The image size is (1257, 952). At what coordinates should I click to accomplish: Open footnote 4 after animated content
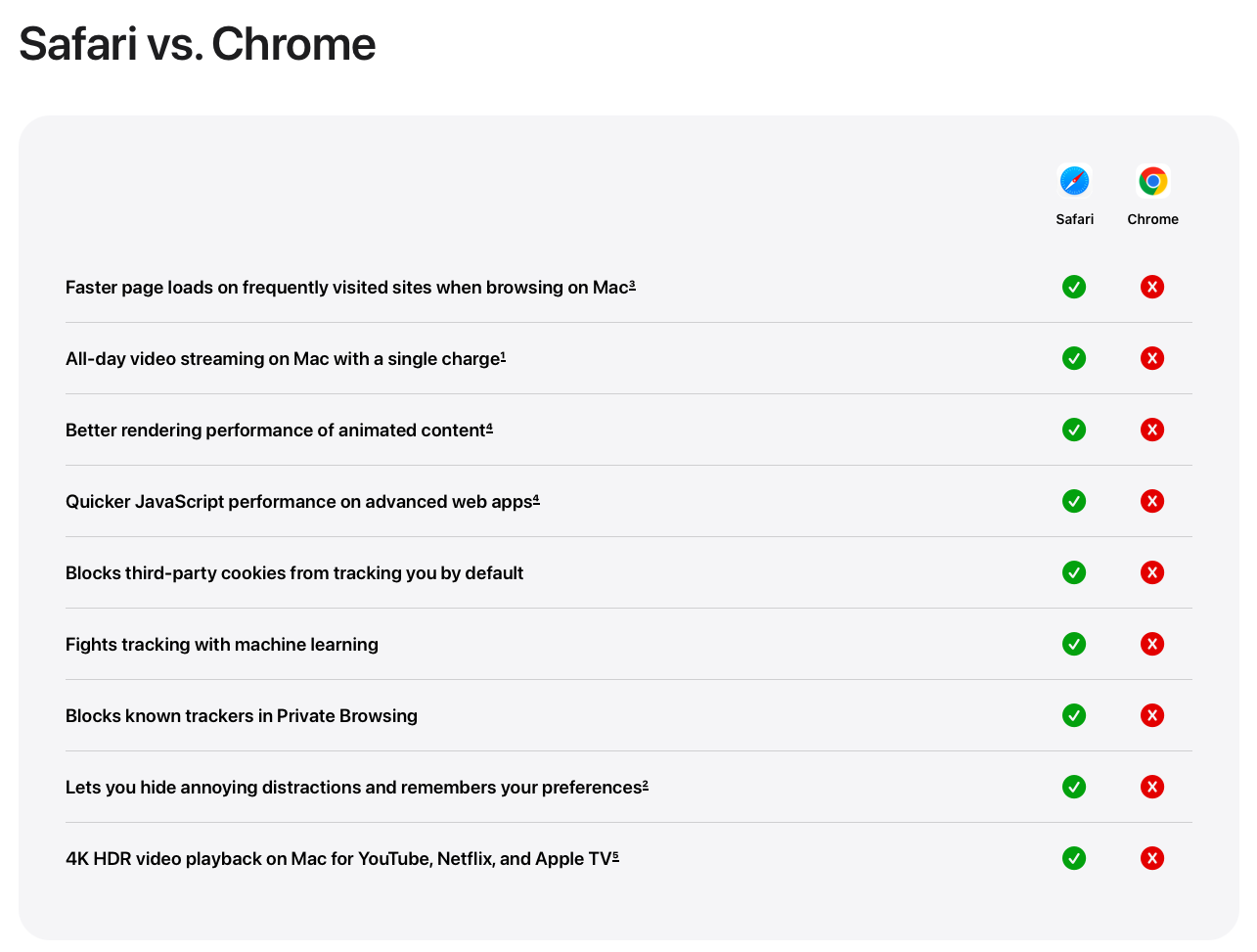[x=489, y=427]
